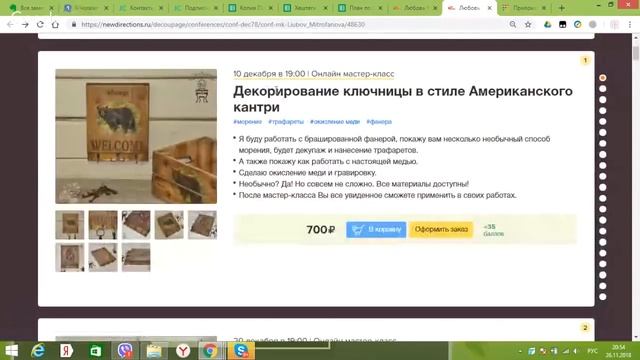Select the first gallery thumbnail under main photo
This screenshot has width=640, height=360.
(70, 225)
